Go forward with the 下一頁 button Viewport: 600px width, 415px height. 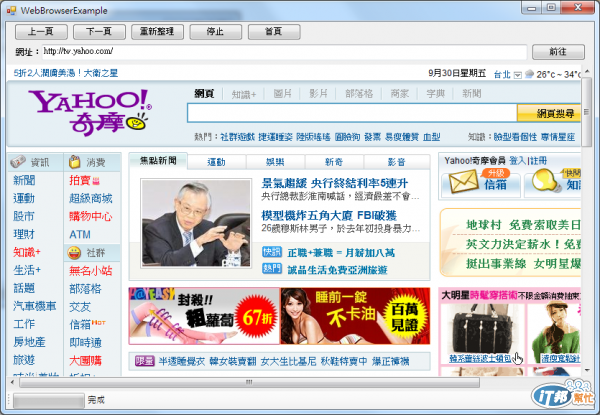[99, 32]
